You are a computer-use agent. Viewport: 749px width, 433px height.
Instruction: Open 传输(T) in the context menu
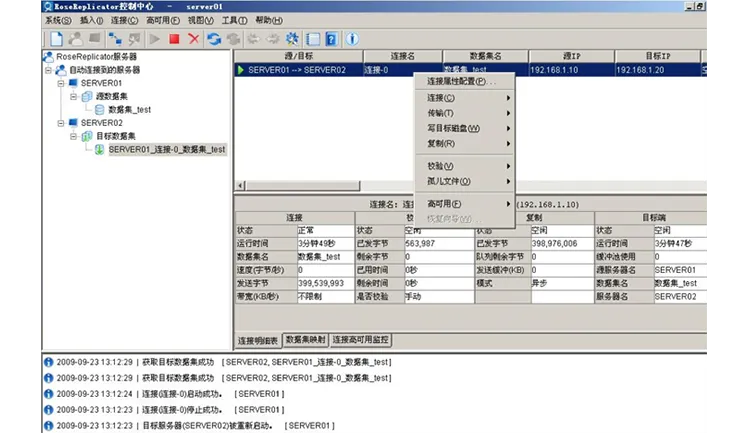click(x=464, y=113)
